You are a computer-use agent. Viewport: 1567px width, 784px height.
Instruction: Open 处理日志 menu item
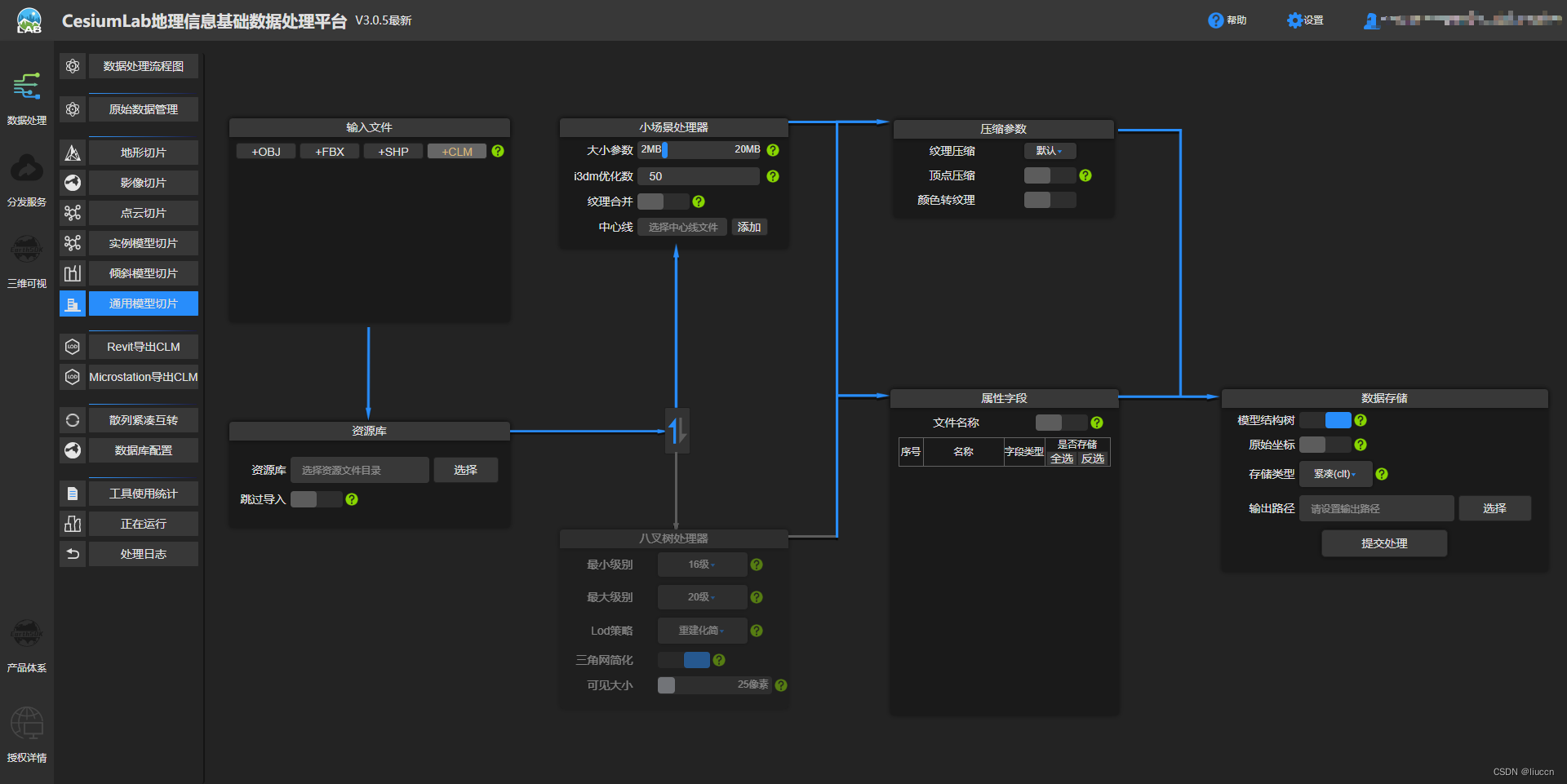tap(144, 554)
